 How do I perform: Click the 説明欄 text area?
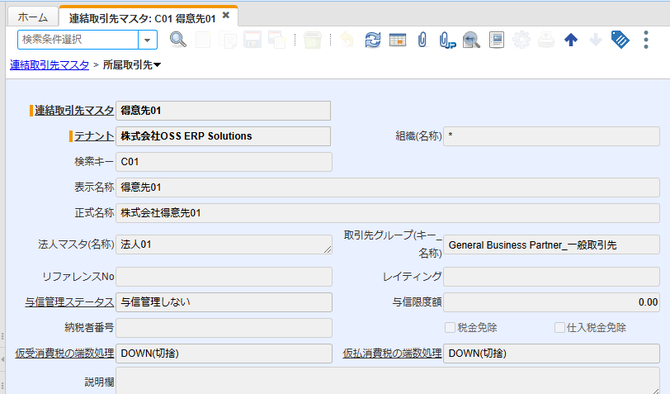click(388, 381)
